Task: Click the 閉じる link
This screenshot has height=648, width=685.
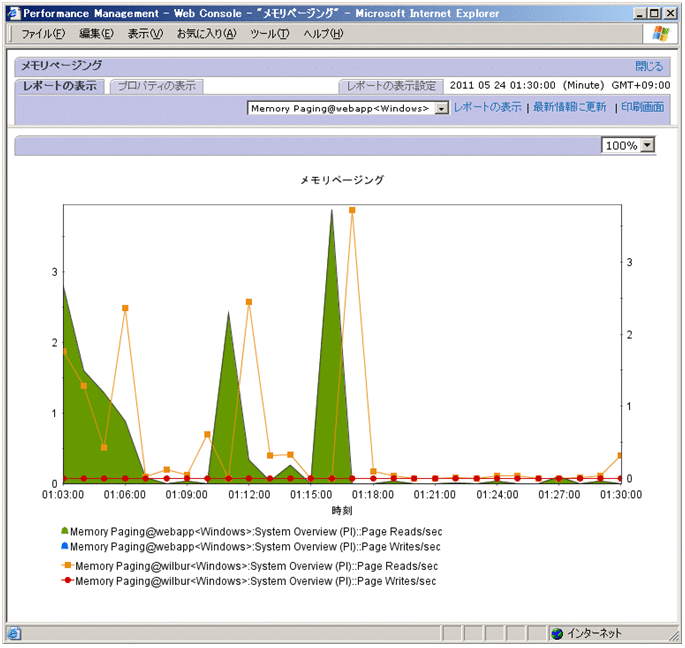Action: pyautogui.click(x=649, y=66)
